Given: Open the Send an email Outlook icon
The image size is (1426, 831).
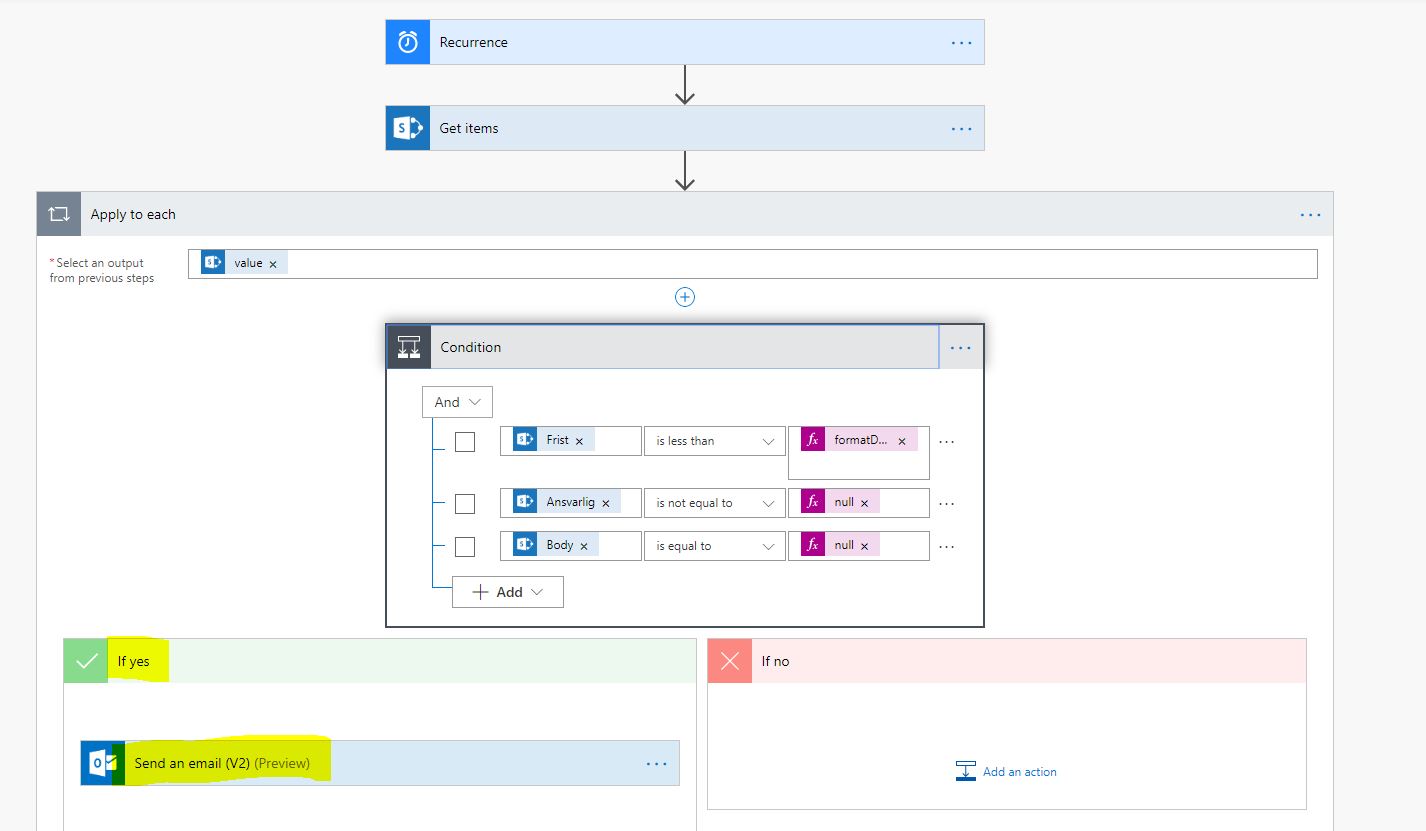Looking at the screenshot, I should [101, 762].
